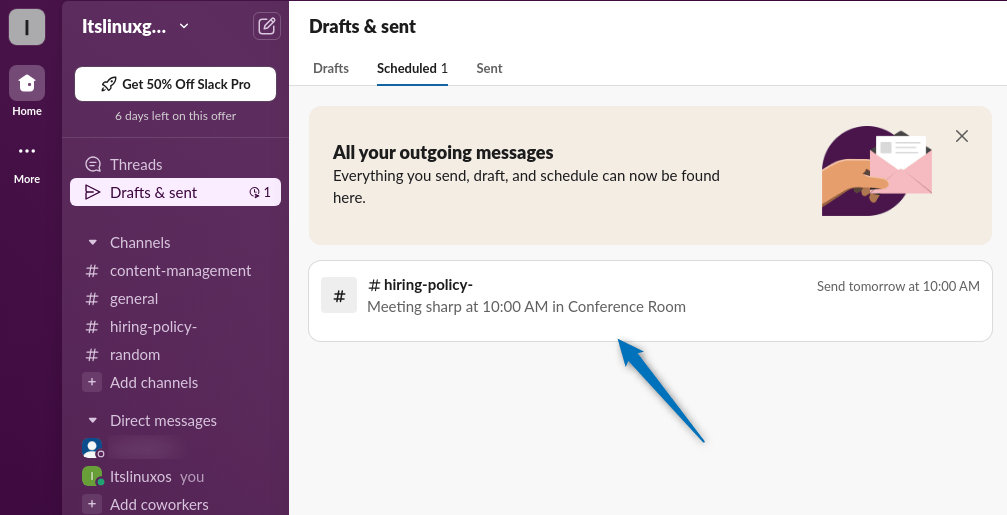
Task: Click Get 50% Off Slack Pro button
Action: (175, 85)
